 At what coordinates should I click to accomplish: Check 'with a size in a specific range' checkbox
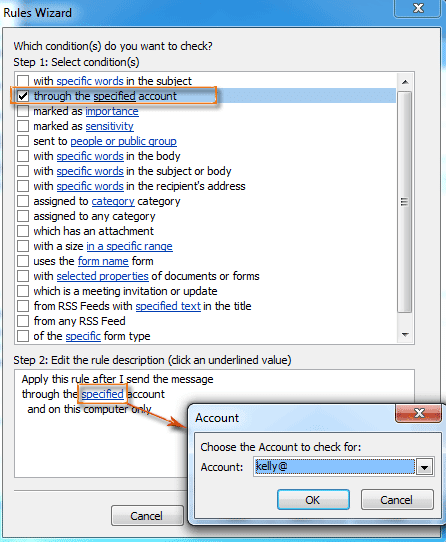click(x=23, y=246)
